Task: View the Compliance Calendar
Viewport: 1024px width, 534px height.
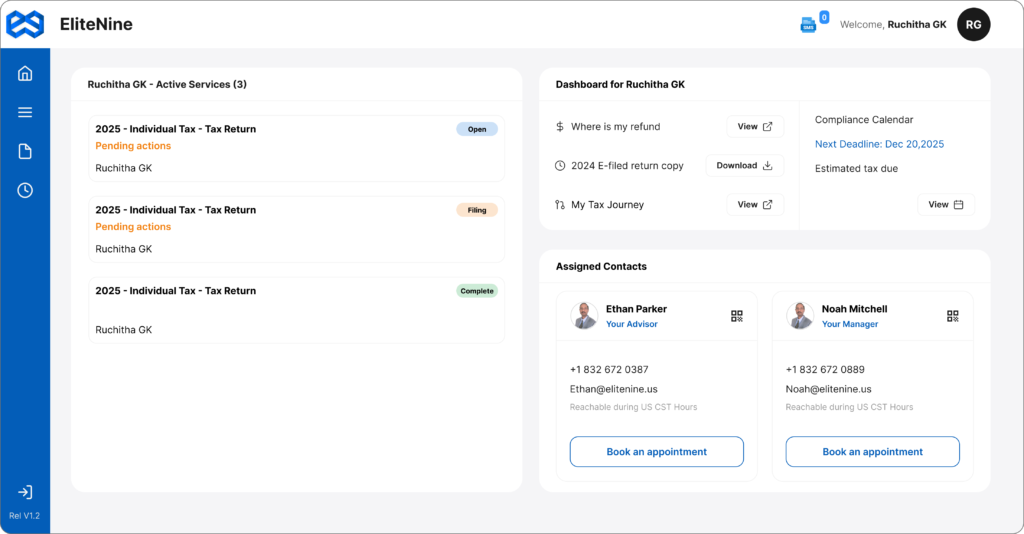Action: click(945, 205)
